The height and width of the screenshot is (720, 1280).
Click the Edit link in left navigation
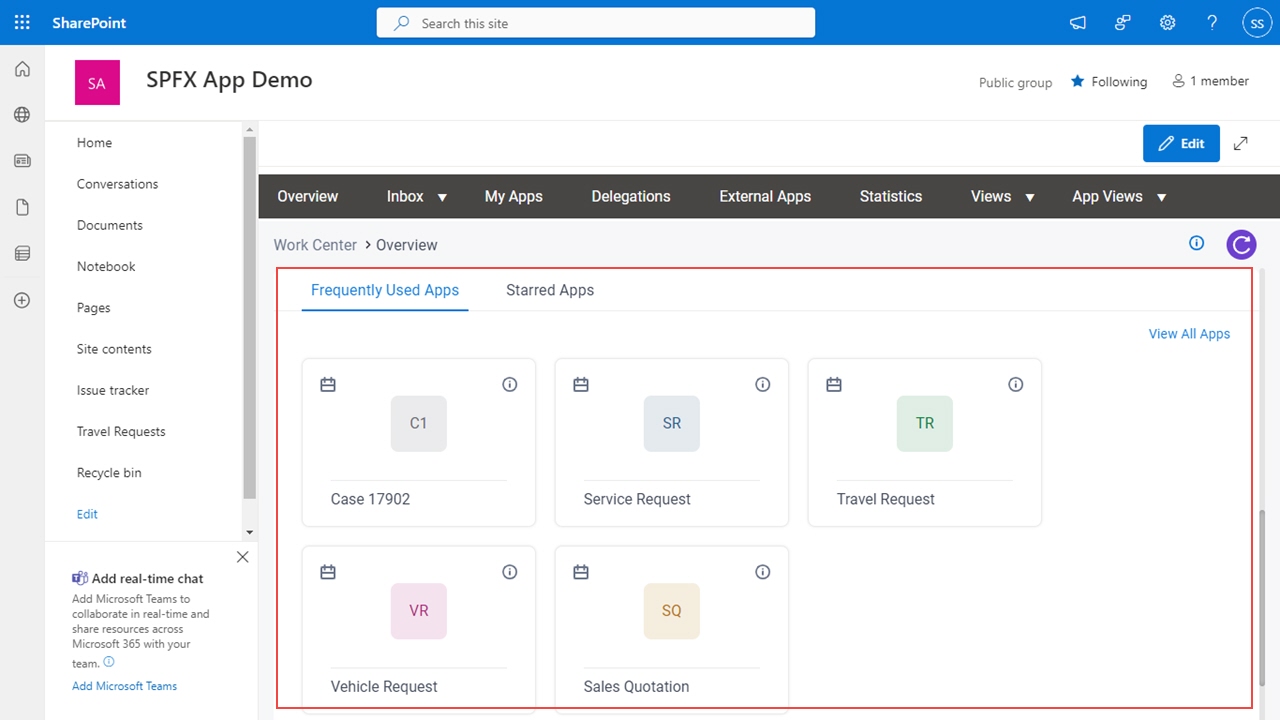[x=87, y=514]
